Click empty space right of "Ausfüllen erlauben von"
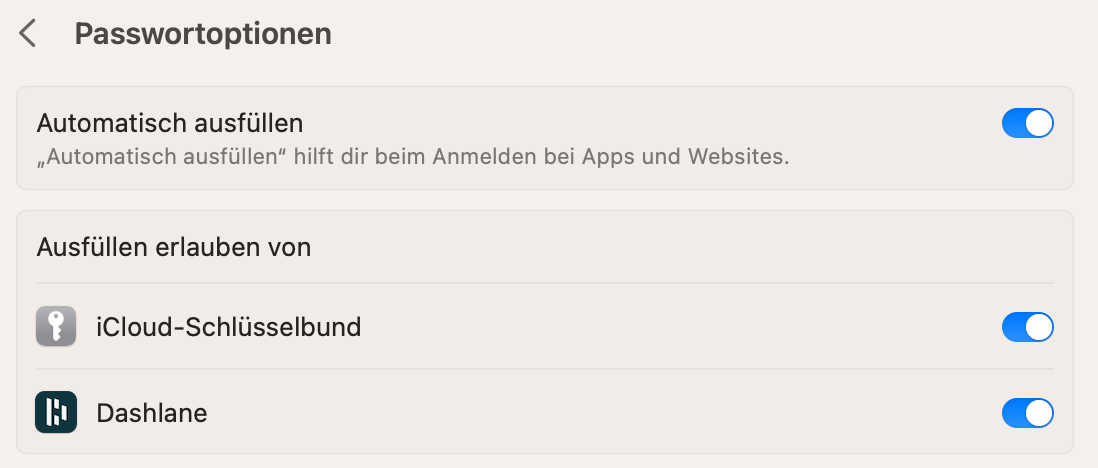Viewport: 1098px width, 468px height. coord(680,247)
